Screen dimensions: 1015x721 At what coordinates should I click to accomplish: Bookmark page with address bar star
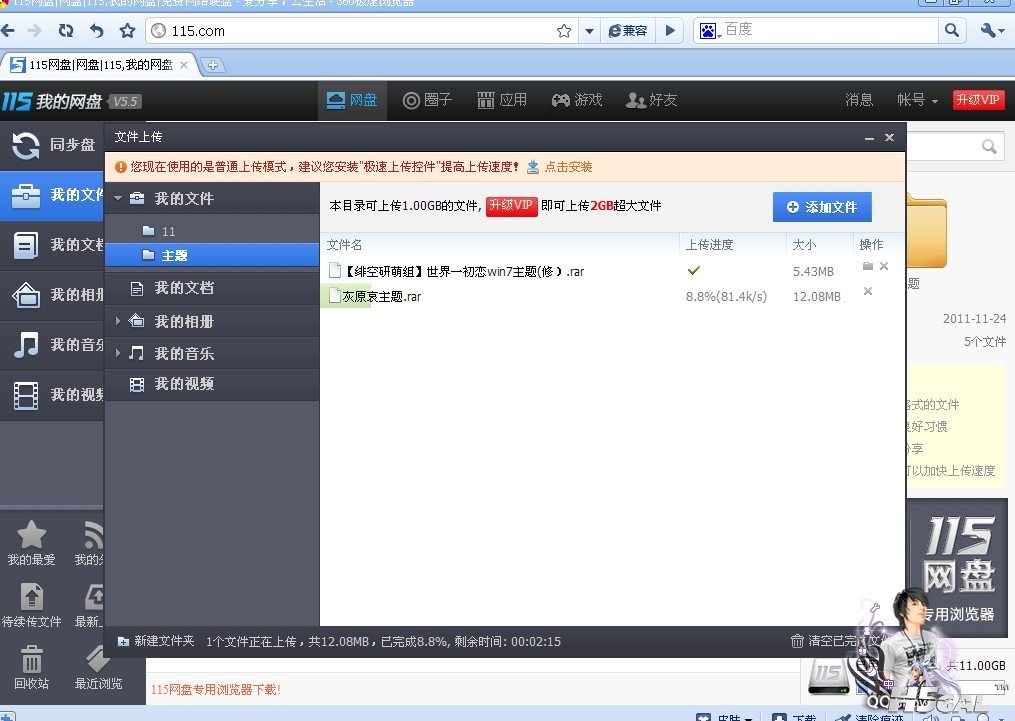(x=564, y=31)
